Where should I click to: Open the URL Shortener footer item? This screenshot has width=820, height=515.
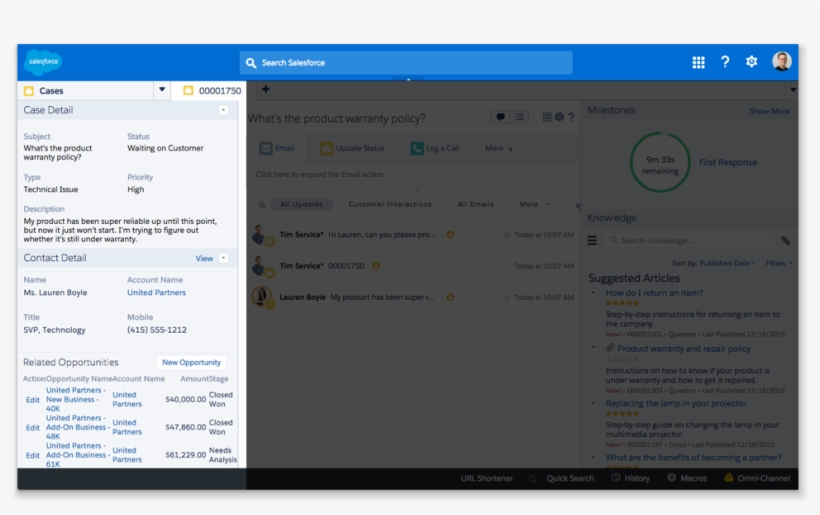(486, 478)
